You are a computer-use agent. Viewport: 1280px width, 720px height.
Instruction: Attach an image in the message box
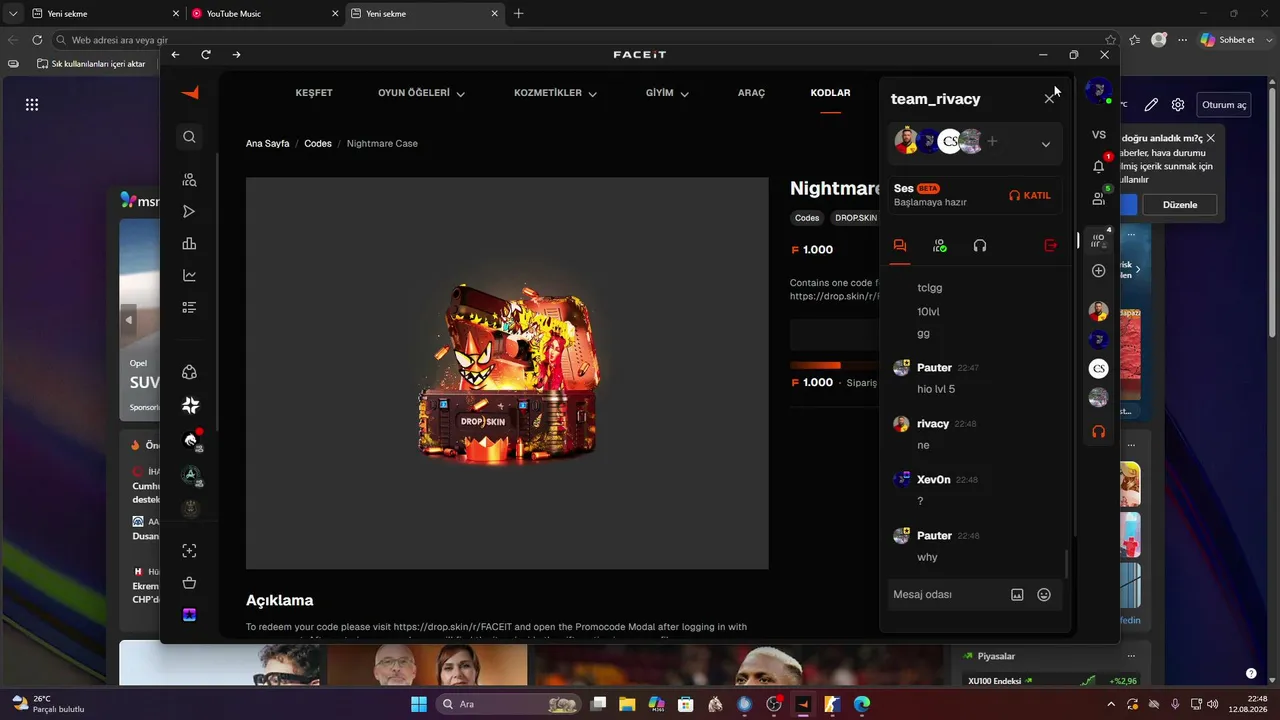1017,594
